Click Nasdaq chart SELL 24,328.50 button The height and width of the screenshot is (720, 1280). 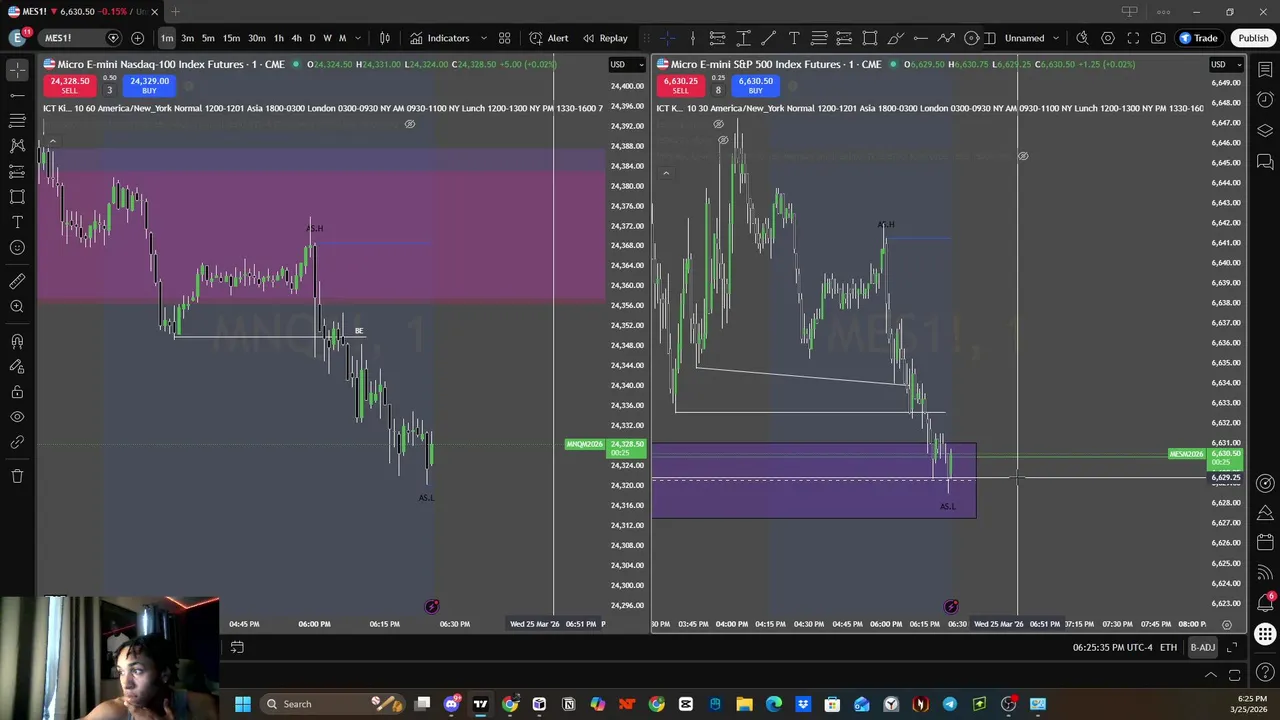coord(69,85)
